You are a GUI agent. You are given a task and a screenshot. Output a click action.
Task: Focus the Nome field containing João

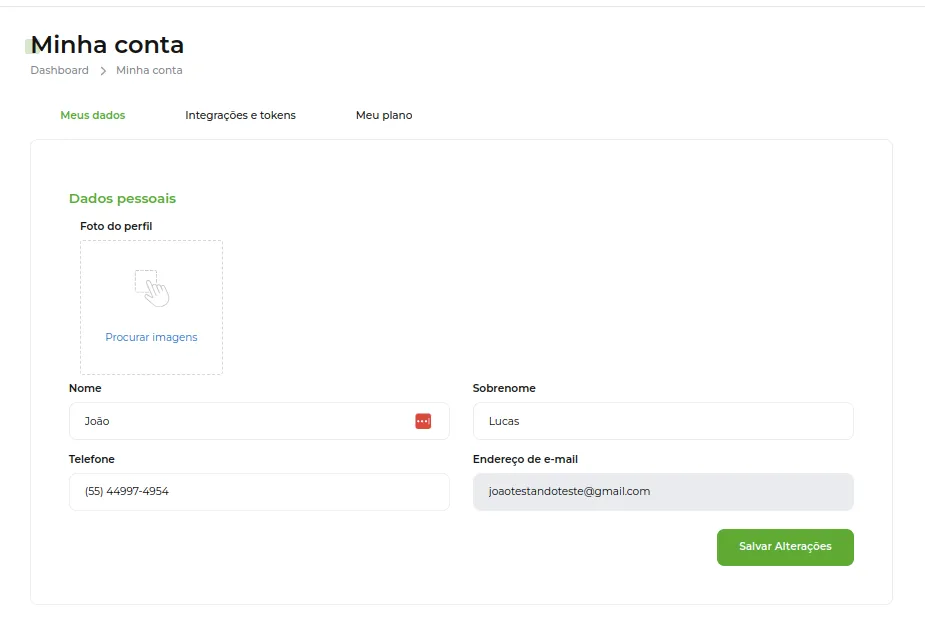coord(259,421)
